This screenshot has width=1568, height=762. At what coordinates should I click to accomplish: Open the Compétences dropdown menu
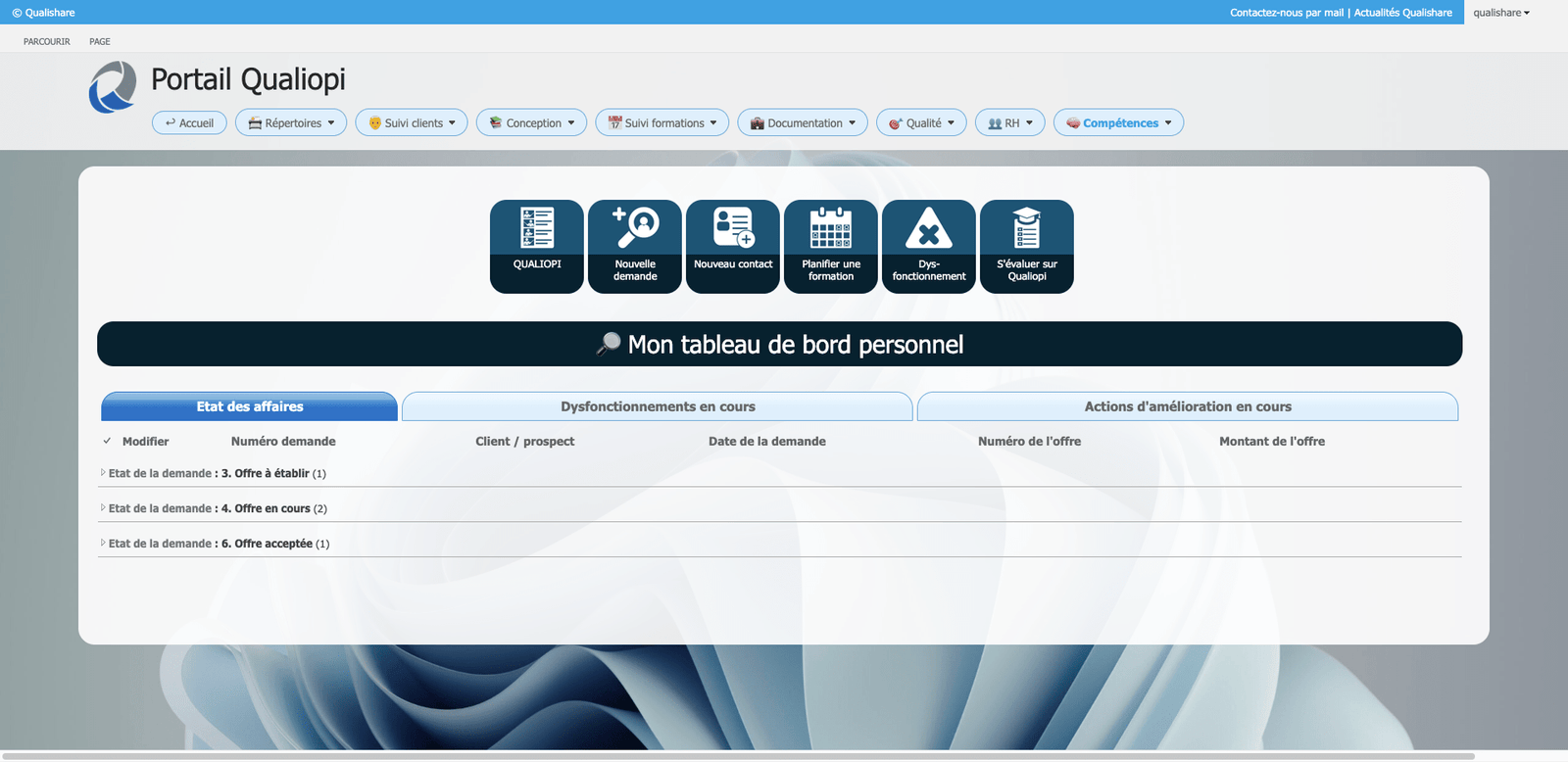(1118, 123)
